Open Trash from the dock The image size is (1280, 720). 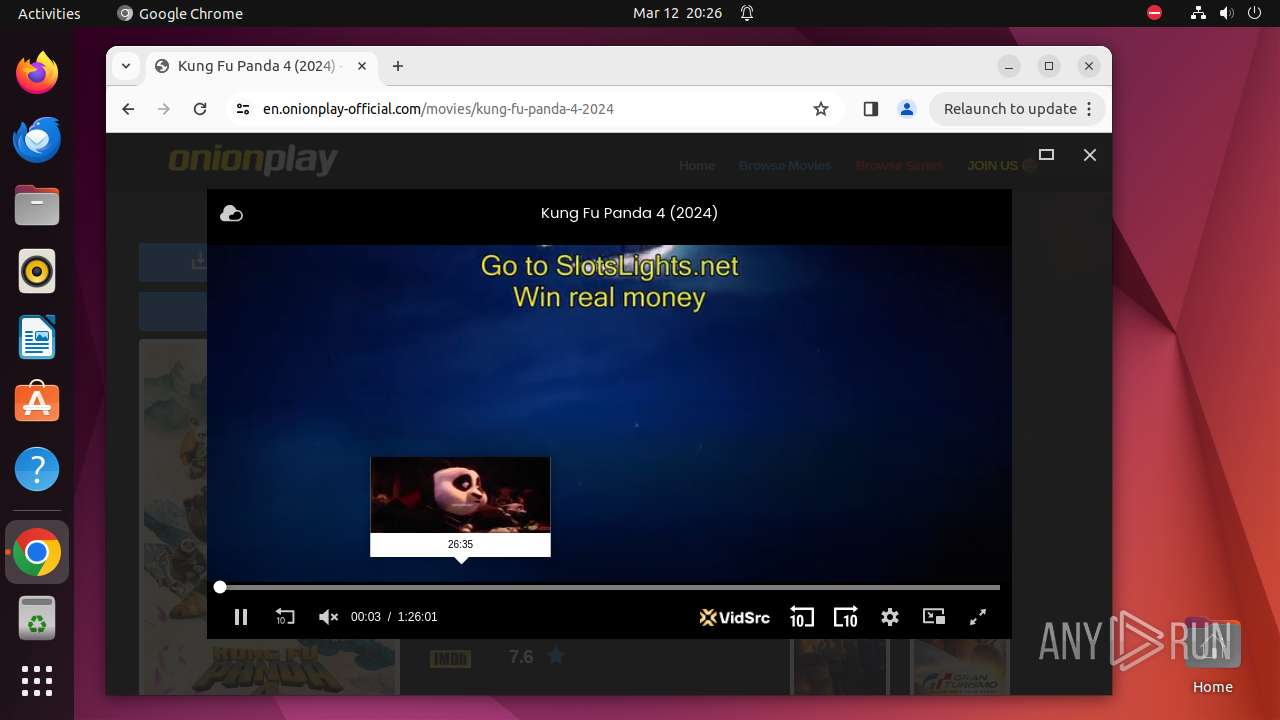tap(37, 618)
